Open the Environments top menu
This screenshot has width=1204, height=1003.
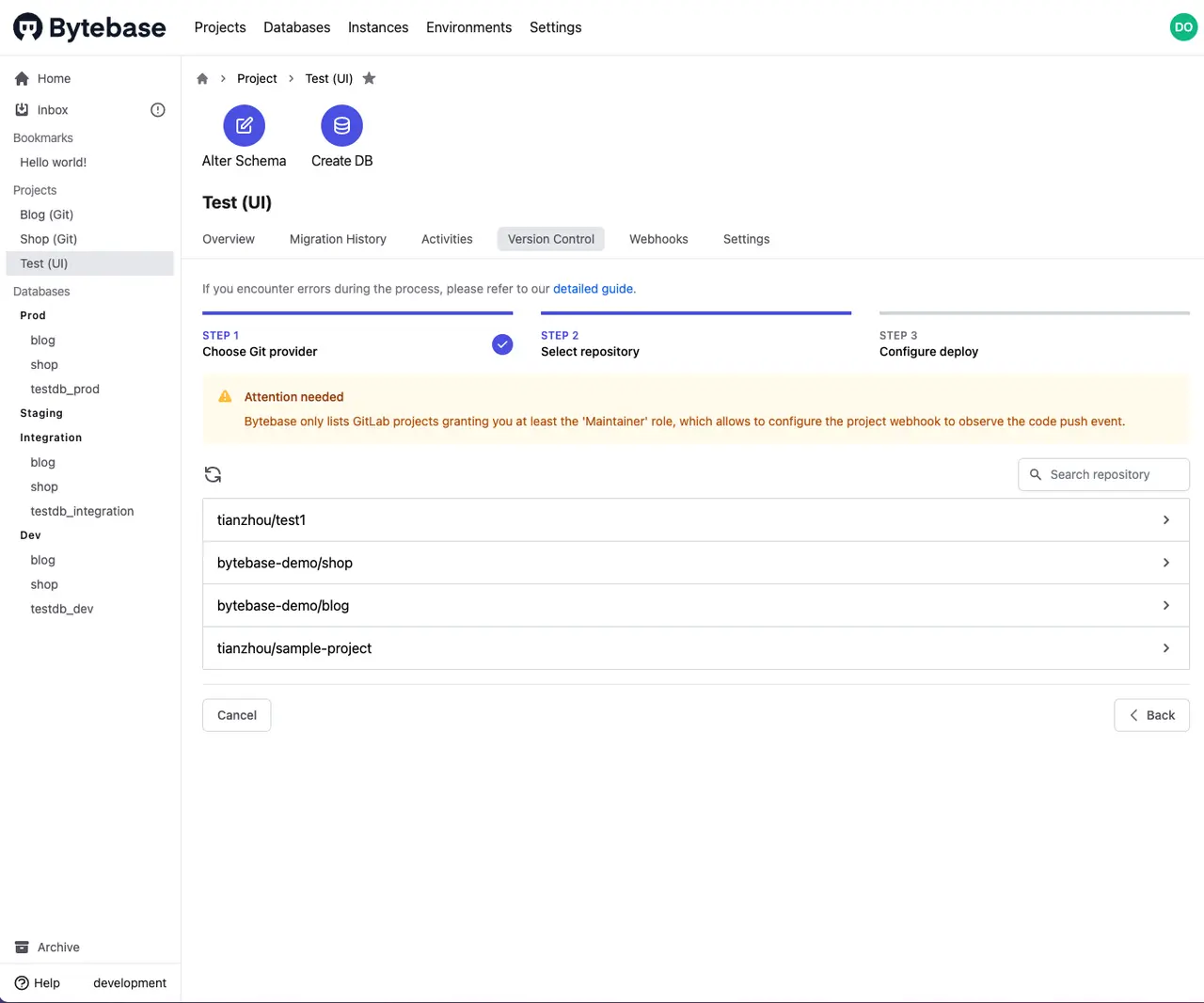point(468,27)
